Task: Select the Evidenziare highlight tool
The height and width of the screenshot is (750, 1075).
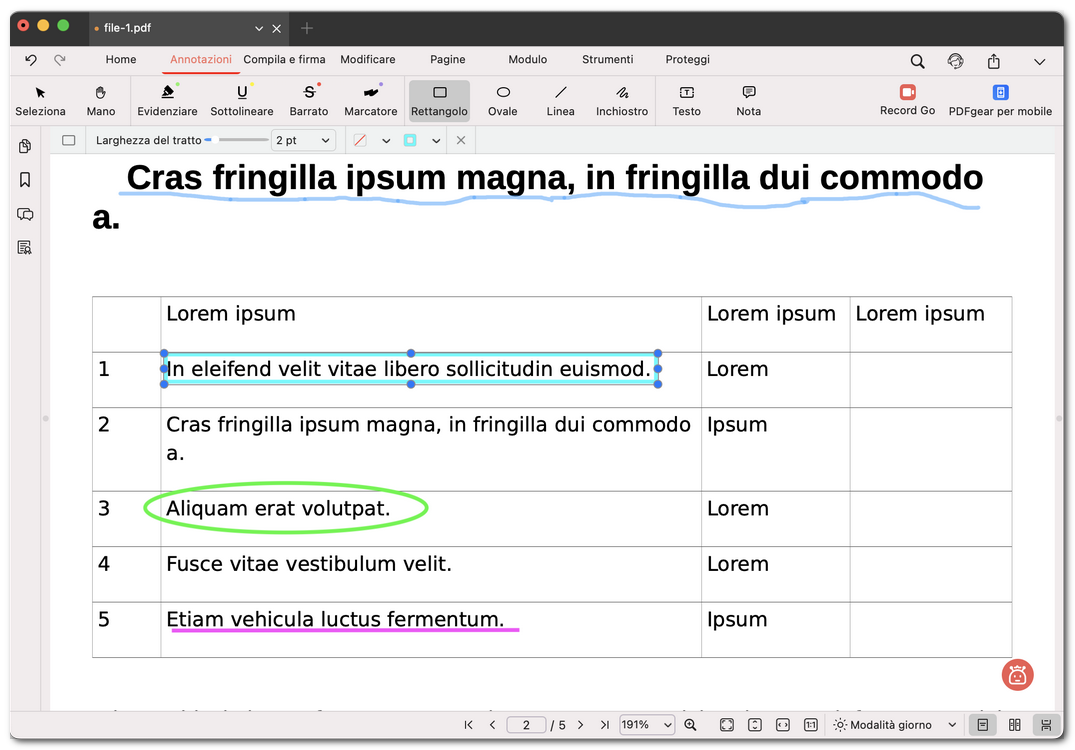Action: pyautogui.click(x=167, y=100)
